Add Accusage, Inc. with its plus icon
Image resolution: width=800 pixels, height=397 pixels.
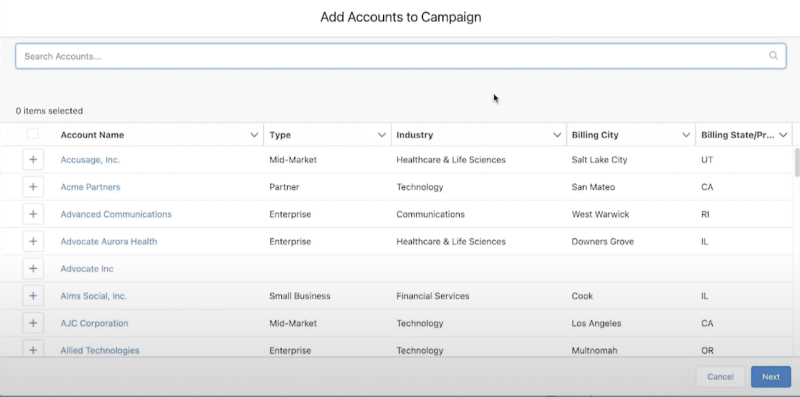(33, 160)
